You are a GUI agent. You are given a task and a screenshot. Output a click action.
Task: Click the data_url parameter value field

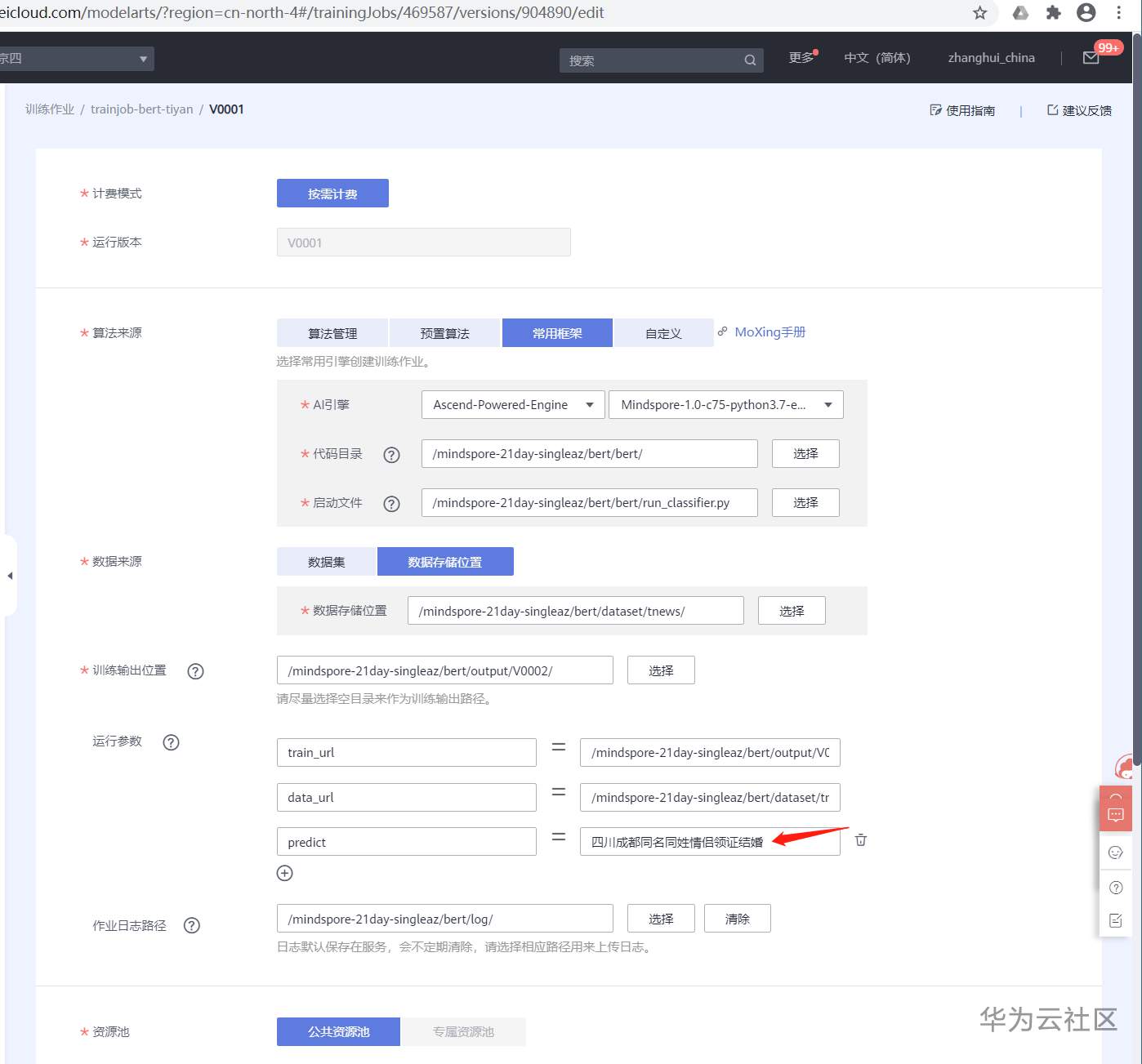(711, 798)
